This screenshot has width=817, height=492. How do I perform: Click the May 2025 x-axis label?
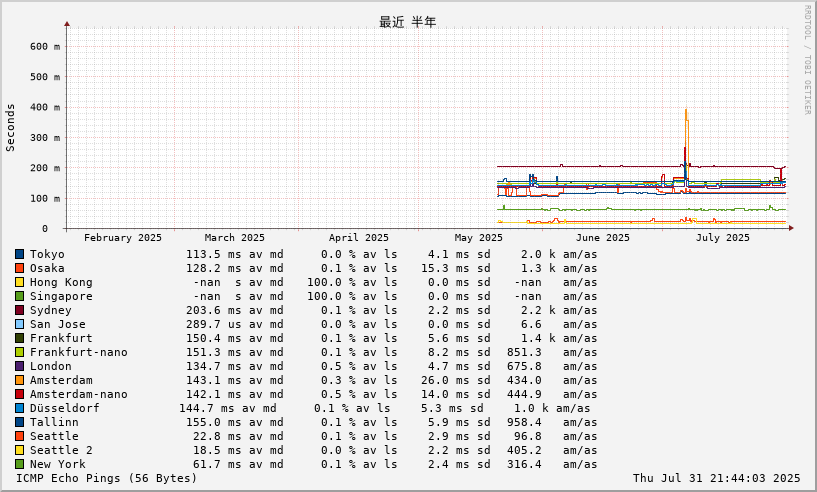[x=478, y=238]
